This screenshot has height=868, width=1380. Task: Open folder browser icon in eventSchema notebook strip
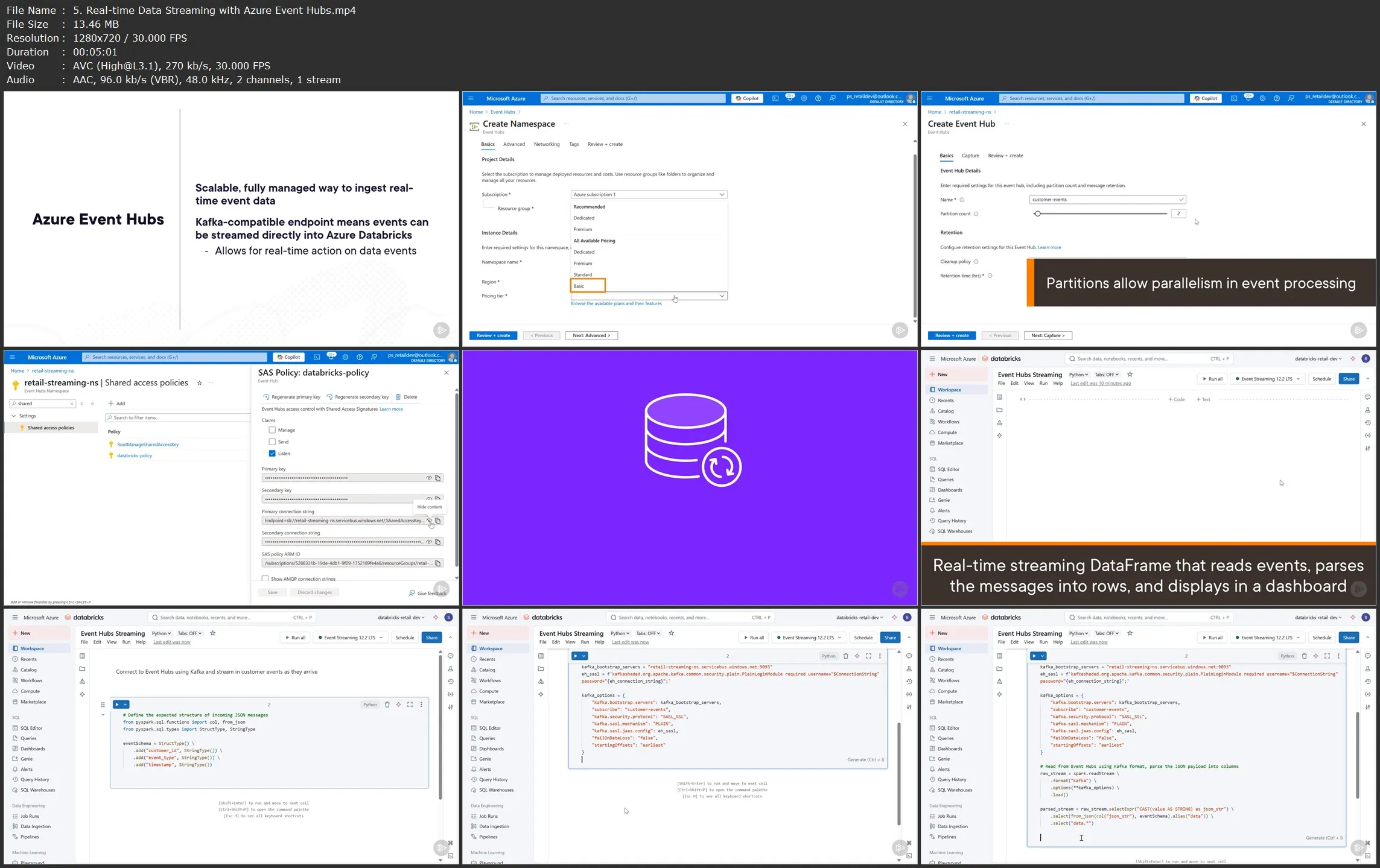click(x=82, y=669)
